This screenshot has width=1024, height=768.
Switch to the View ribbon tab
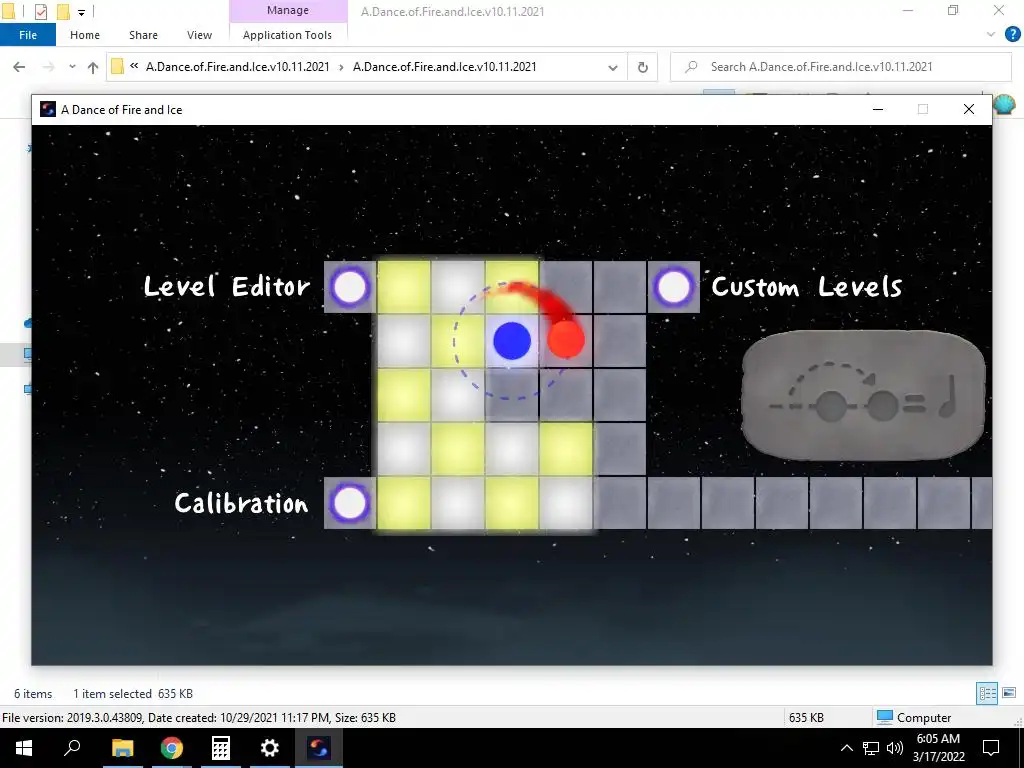pos(199,35)
